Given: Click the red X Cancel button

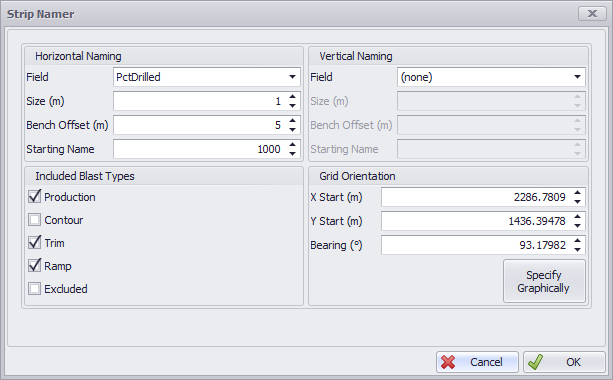Looking at the screenshot, I should click(x=477, y=362).
